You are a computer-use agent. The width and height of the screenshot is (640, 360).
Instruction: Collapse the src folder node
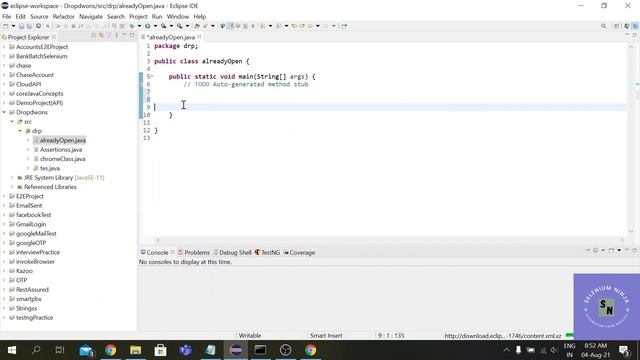12,122
